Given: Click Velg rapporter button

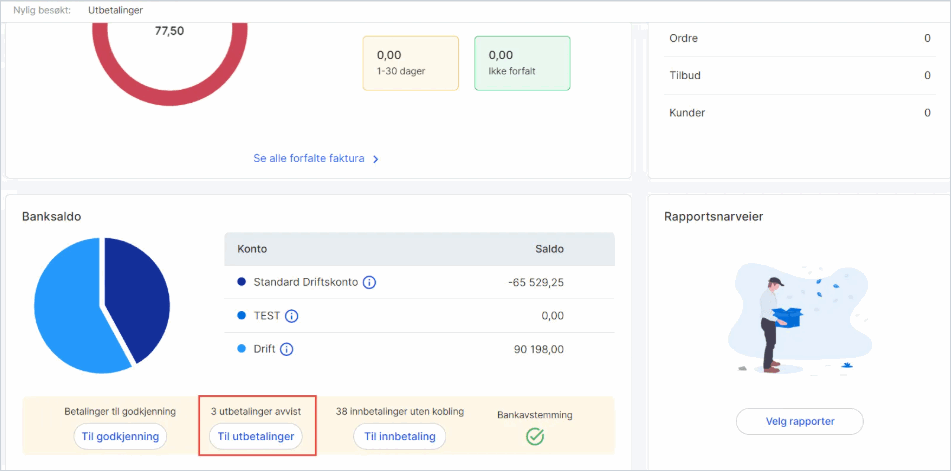Looking at the screenshot, I should 799,421.
